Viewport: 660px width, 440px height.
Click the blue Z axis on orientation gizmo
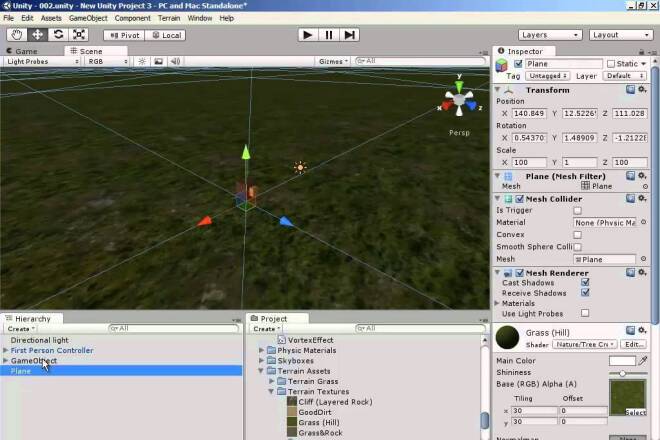point(471,105)
